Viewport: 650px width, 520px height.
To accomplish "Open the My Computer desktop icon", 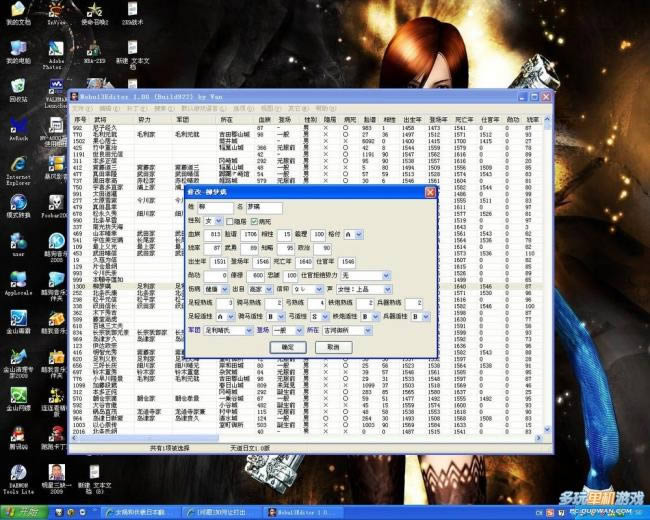I will 18,52.
